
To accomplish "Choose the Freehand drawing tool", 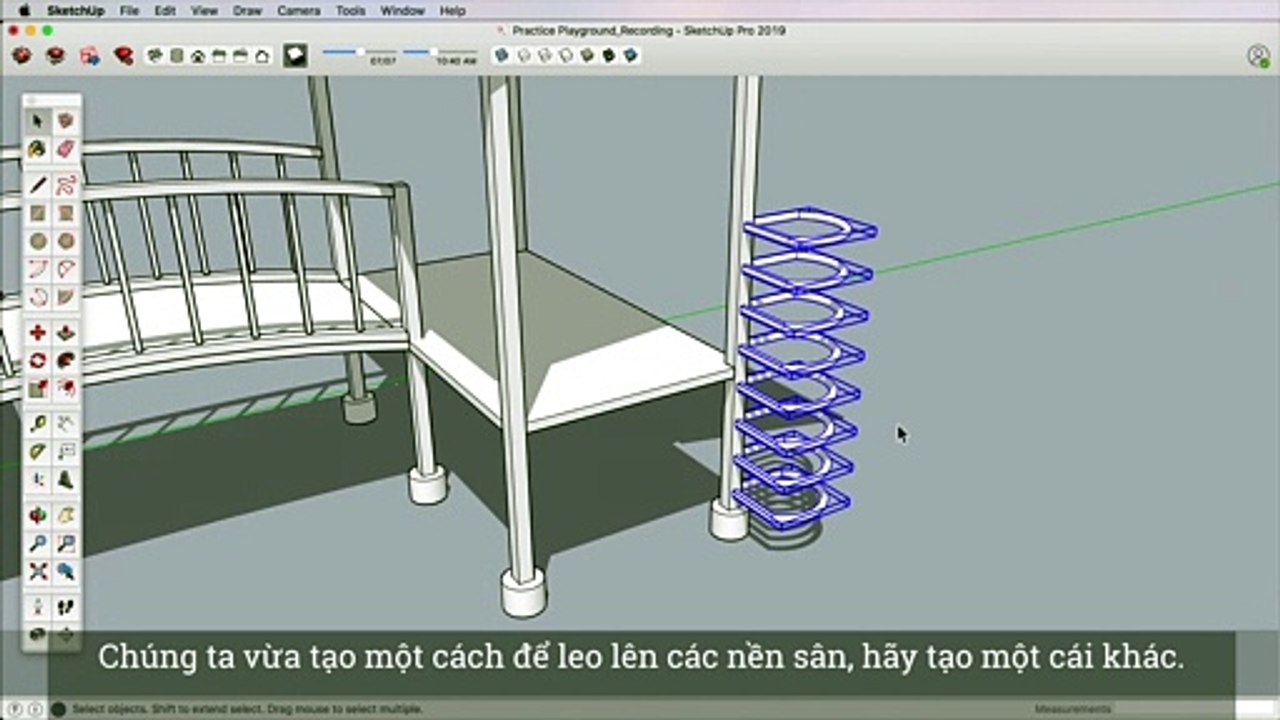I will [x=66, y=185].
